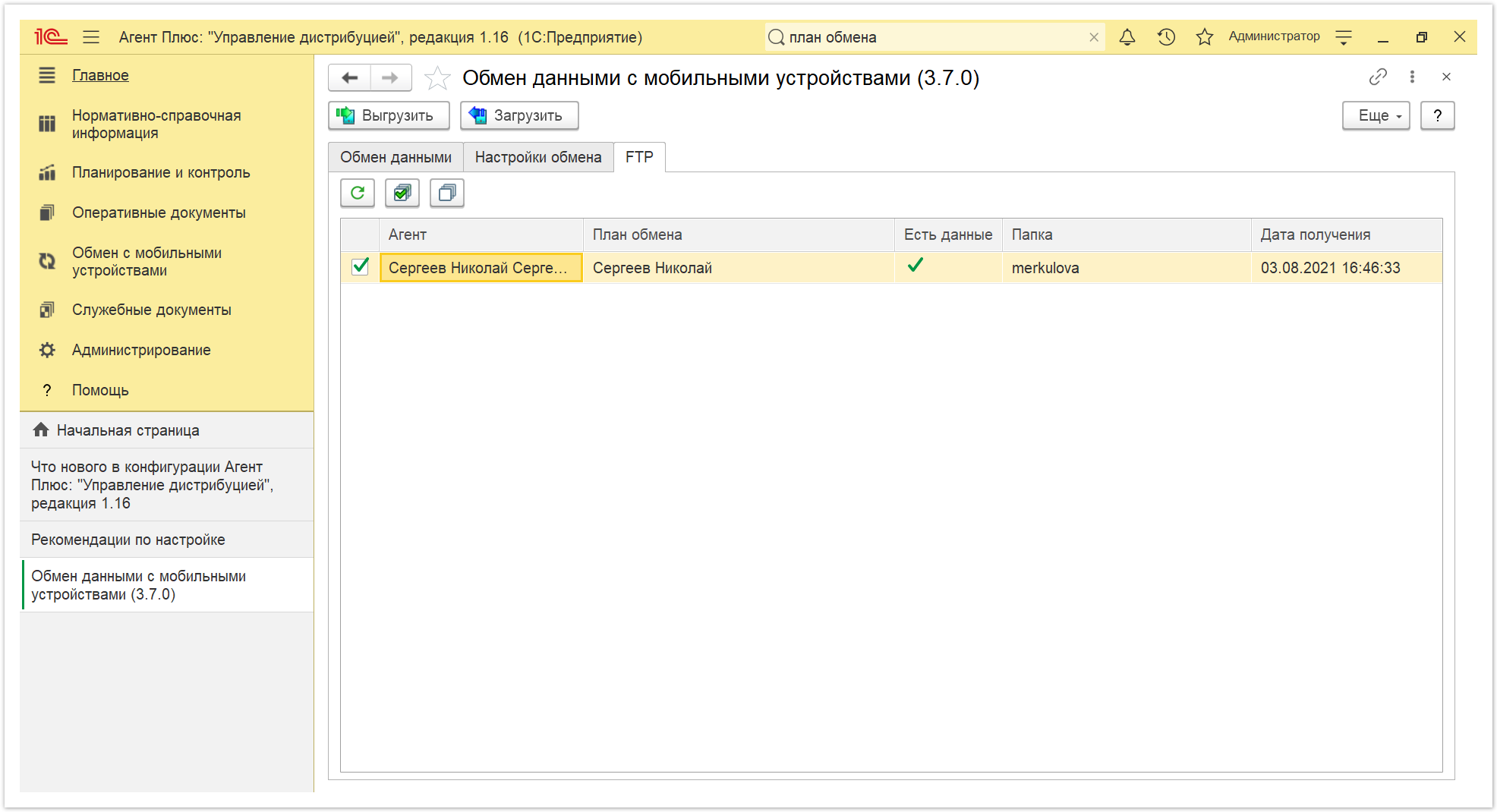Click the Выгрузить button
The width and height of the screenshot is (1497, 812).
pyautogui.click(x=389, y=115)
